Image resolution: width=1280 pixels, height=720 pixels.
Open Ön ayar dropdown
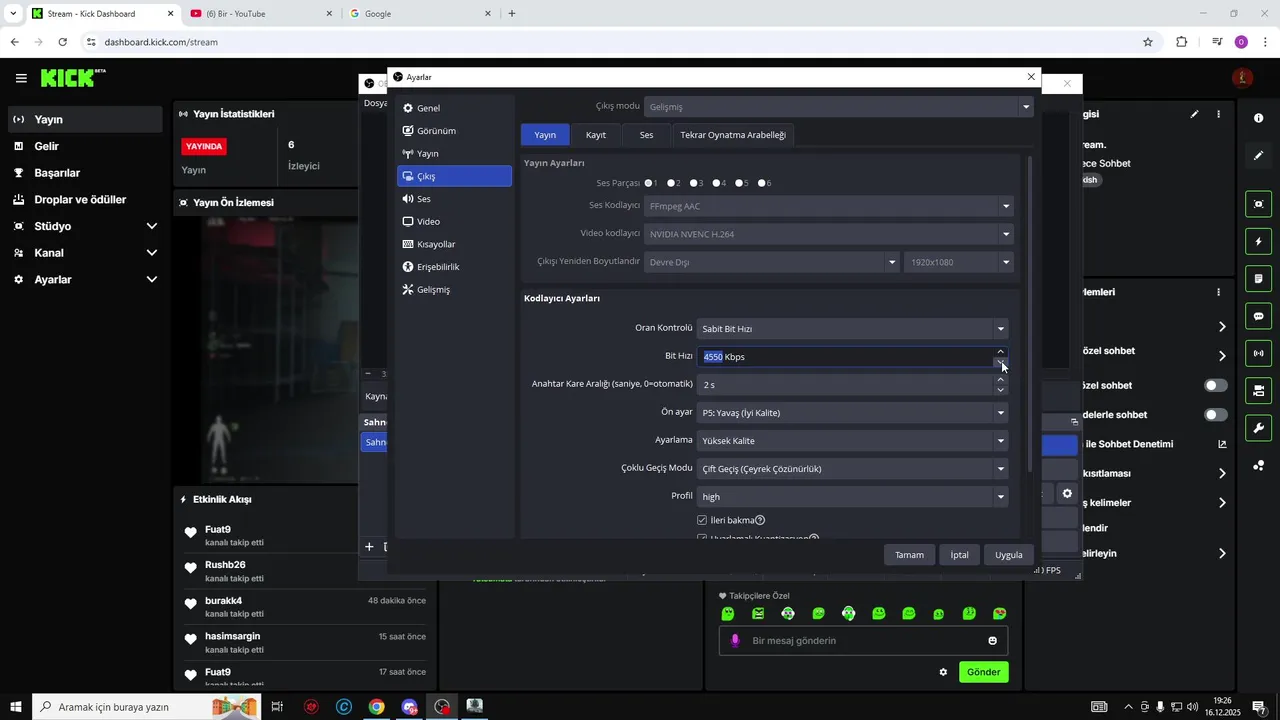click(x=852, y=412)
